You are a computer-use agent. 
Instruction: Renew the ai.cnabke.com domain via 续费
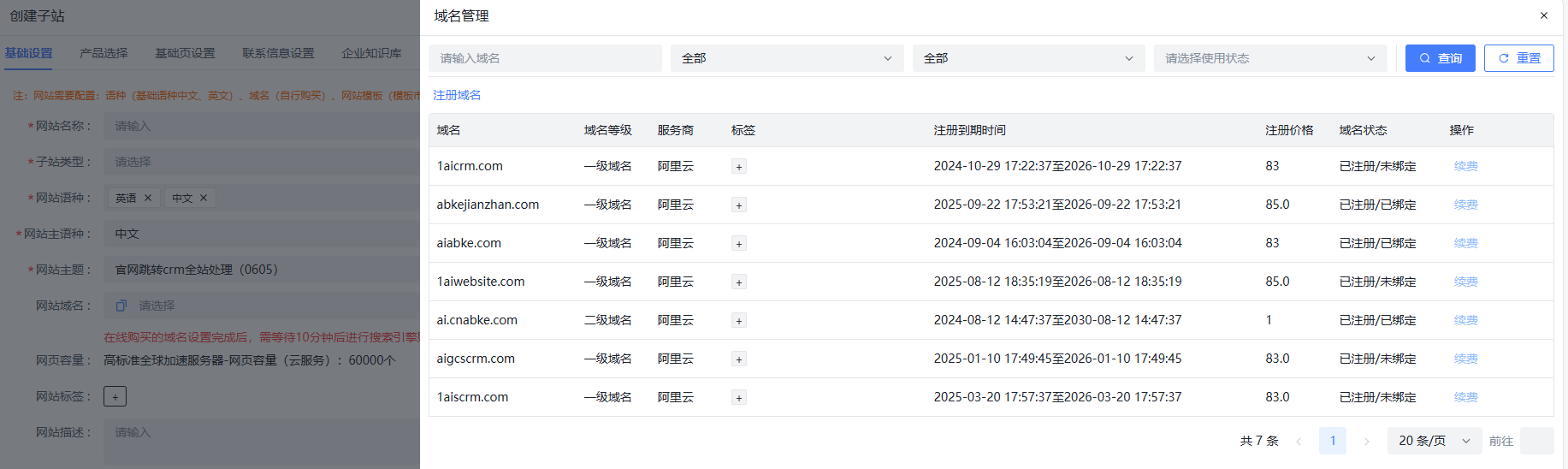click(x=1465, y=320)
